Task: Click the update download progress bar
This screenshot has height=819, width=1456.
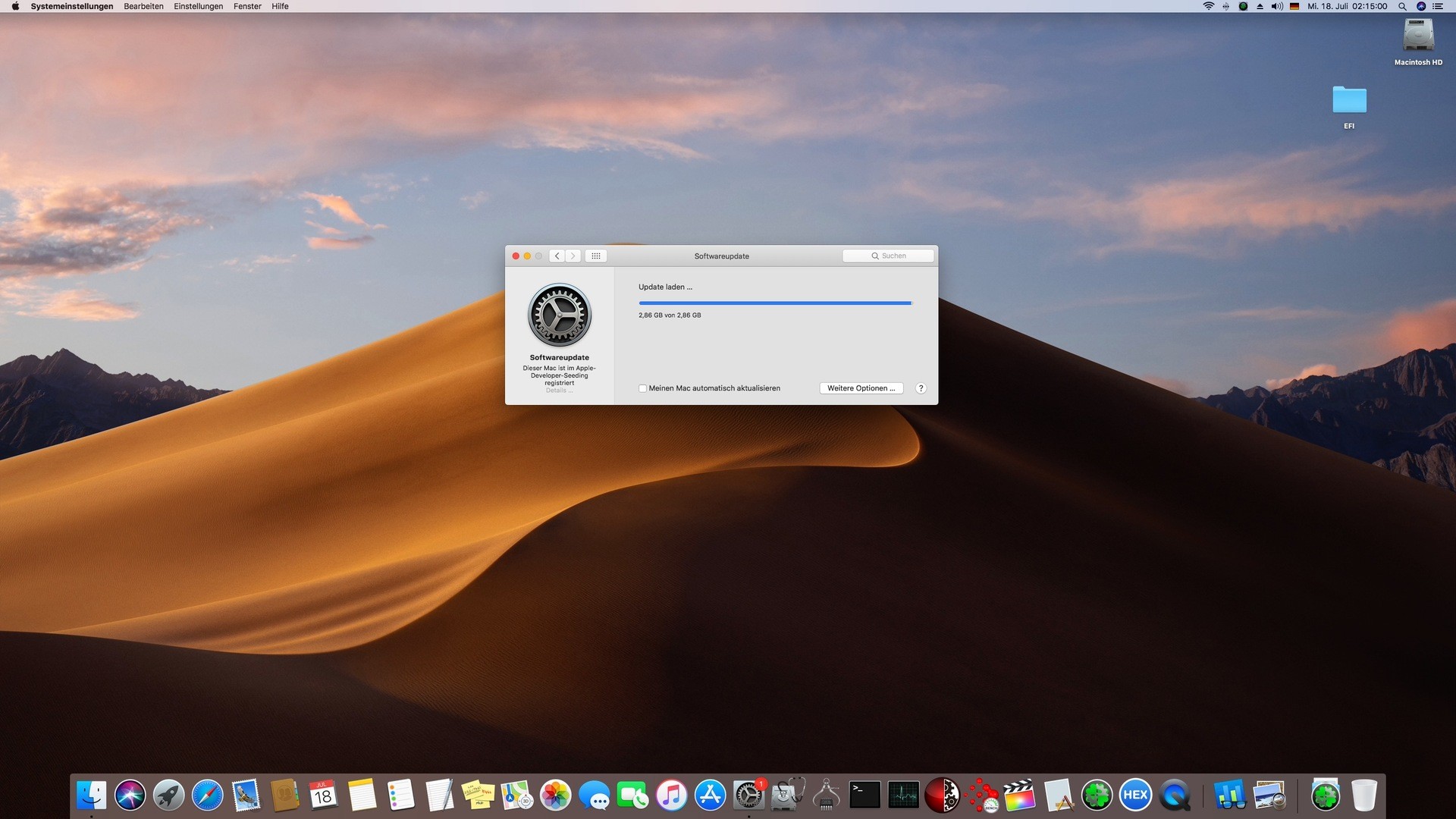Action: click(x=774, y=303)
